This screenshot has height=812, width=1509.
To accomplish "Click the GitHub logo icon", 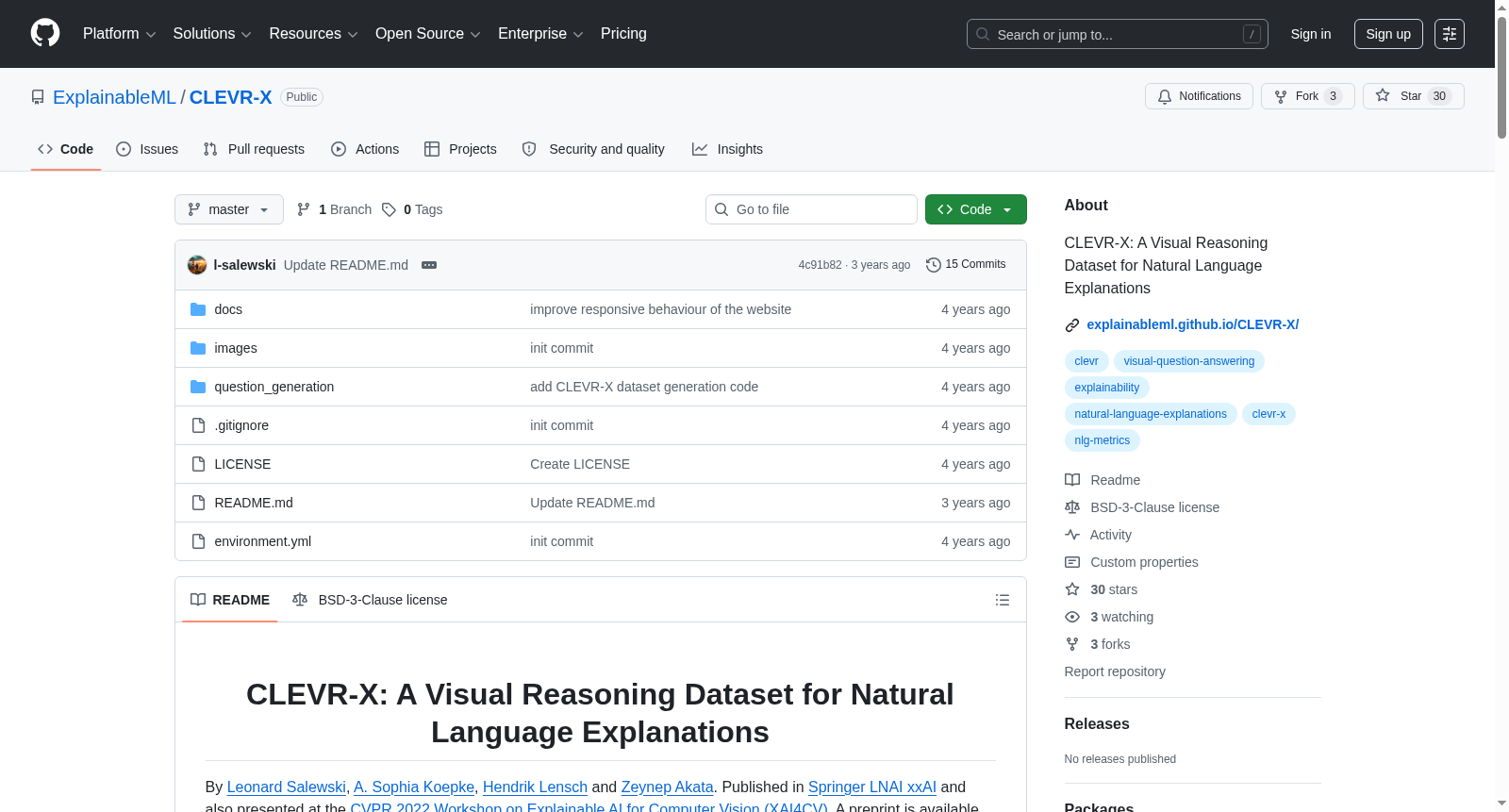I will tap(45, 34).
